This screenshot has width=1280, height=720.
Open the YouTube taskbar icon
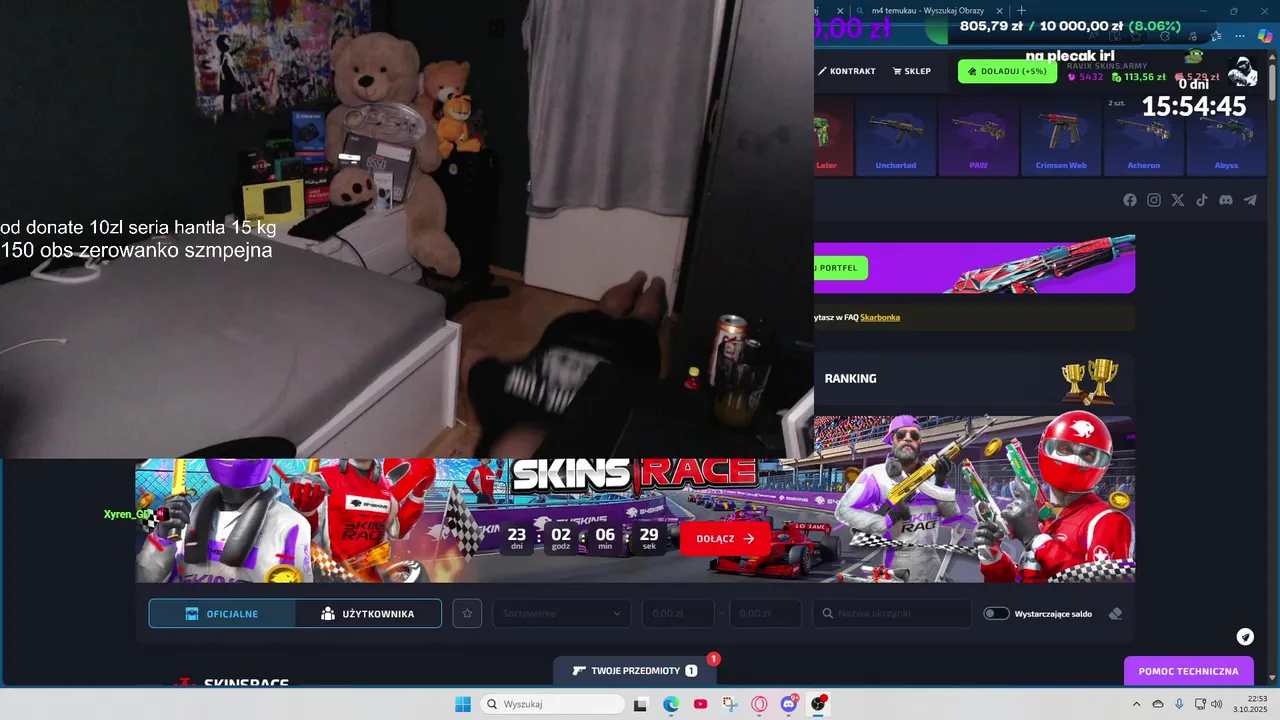[x=700, y=704]
